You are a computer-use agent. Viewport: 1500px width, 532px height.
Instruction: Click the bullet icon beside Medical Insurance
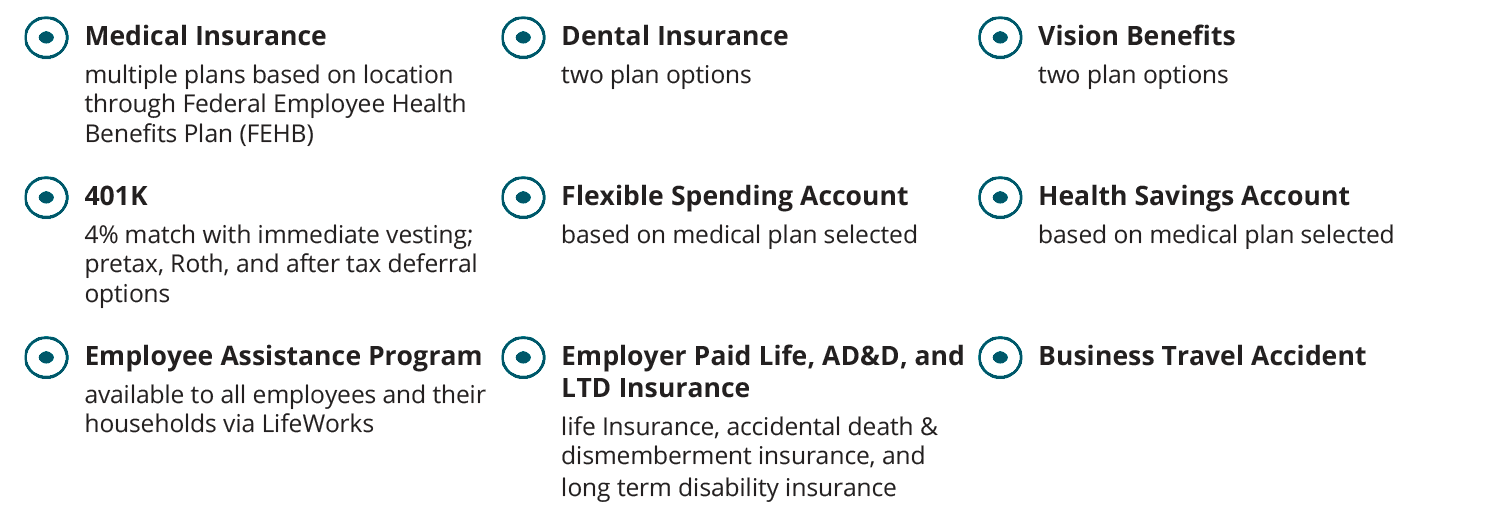click(x=46, y=38)
